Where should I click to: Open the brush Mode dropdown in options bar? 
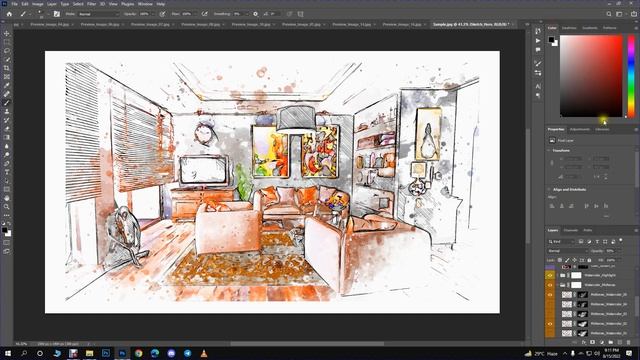coord(99,14)
